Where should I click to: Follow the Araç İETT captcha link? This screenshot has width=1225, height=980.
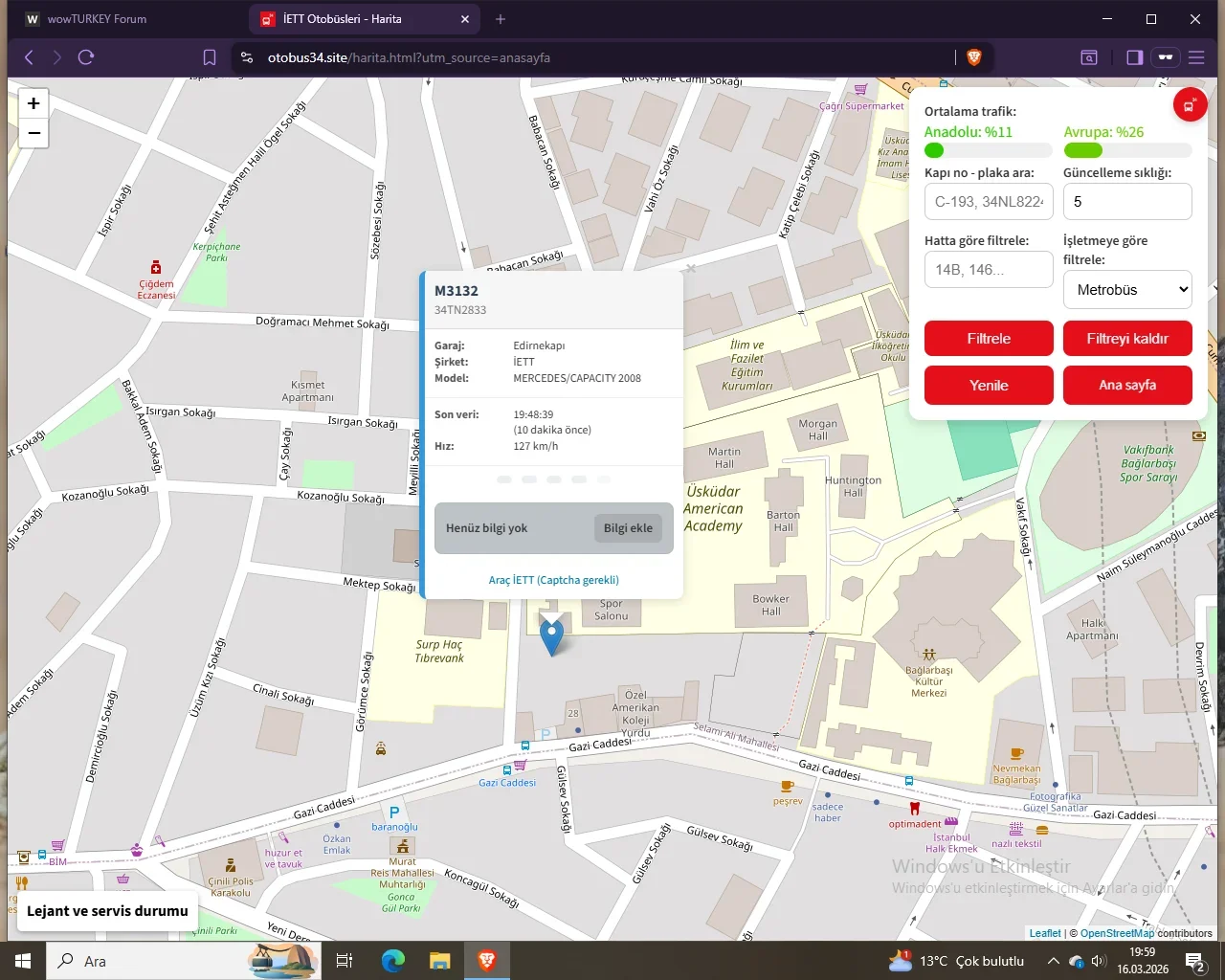tap(553, 580)
